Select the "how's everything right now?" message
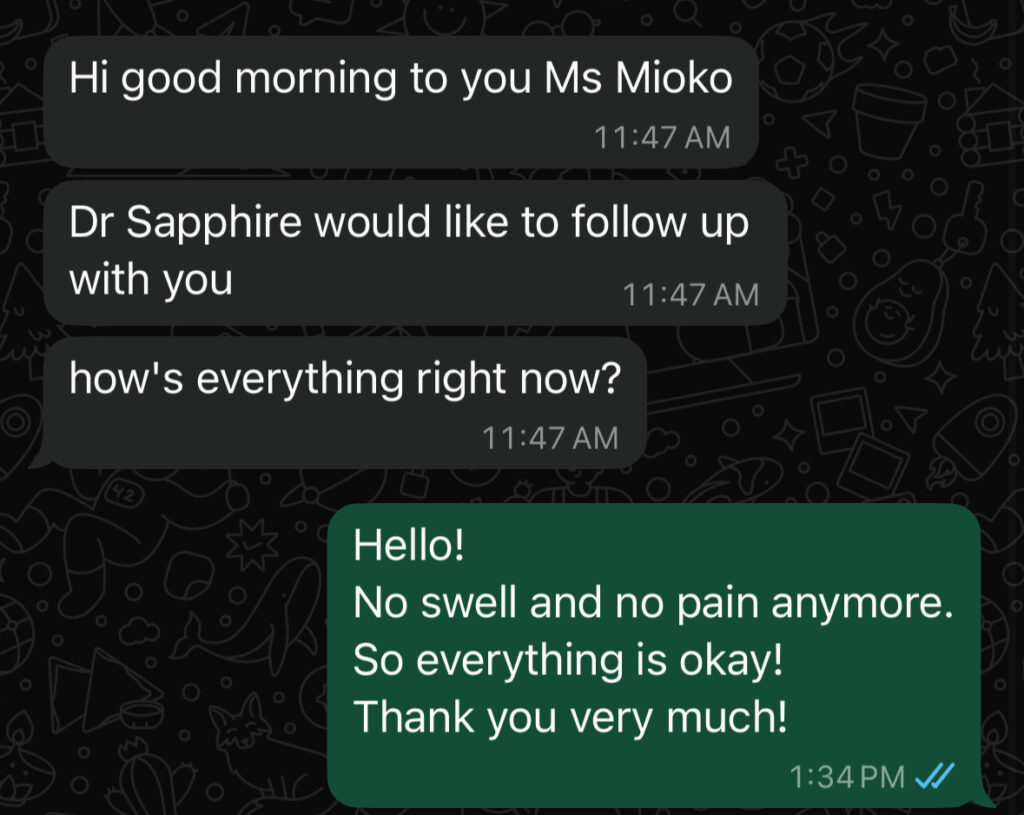This screenshot has width=1024, height=815. 345,402
